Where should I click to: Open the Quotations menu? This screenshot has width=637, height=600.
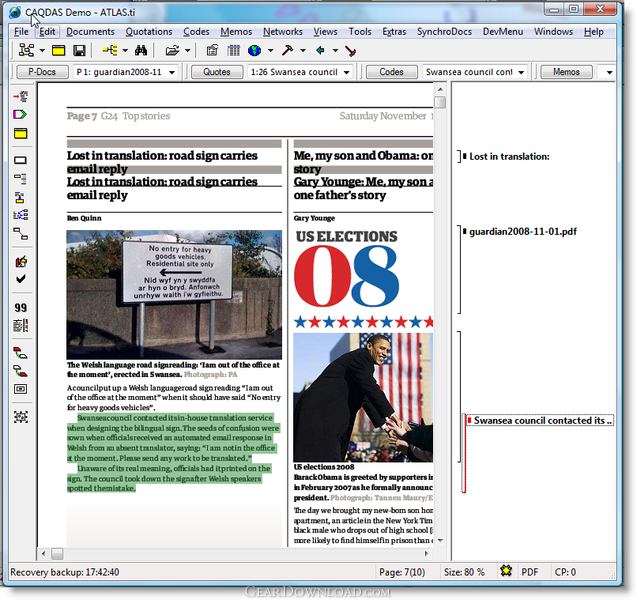[x=149, y=32]
